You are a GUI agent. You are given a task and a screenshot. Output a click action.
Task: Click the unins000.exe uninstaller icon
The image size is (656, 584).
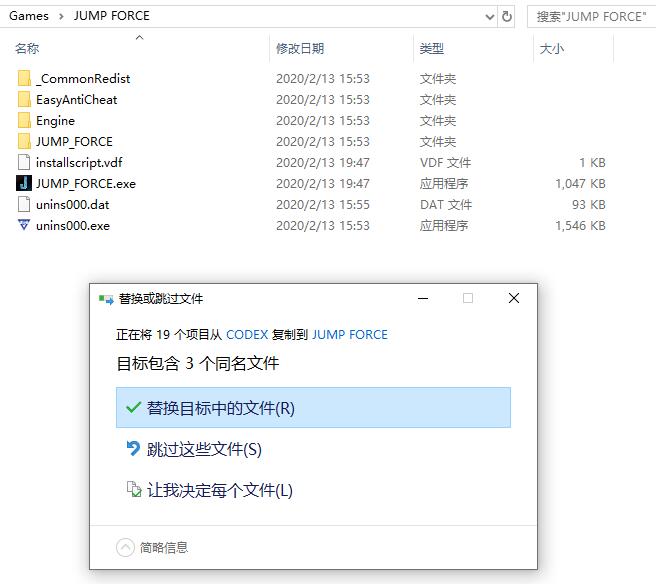click(24, 225)
